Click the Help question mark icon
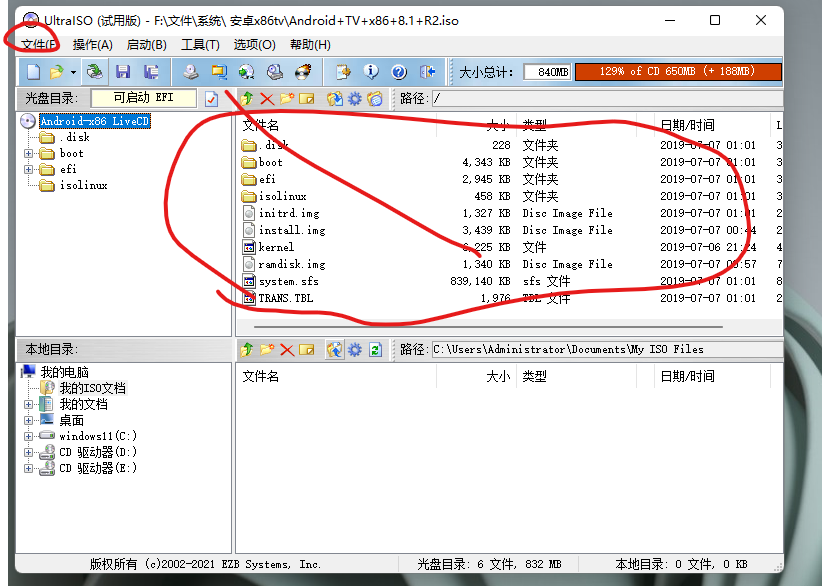The width and height of the screenshot is (822, 586). 399,72
